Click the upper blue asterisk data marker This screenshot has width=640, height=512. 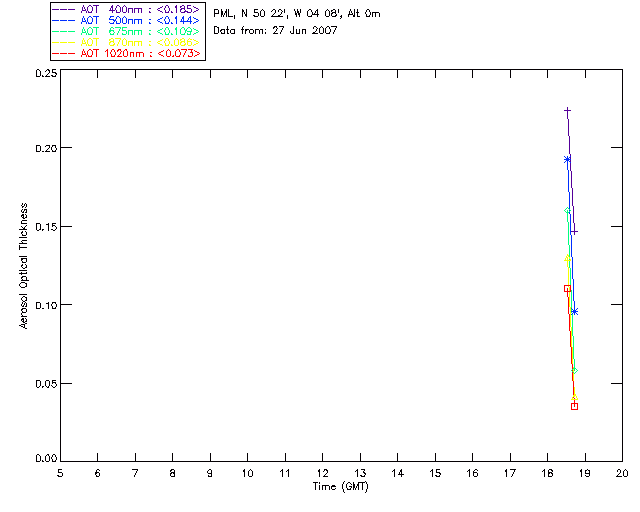[567, 159]
